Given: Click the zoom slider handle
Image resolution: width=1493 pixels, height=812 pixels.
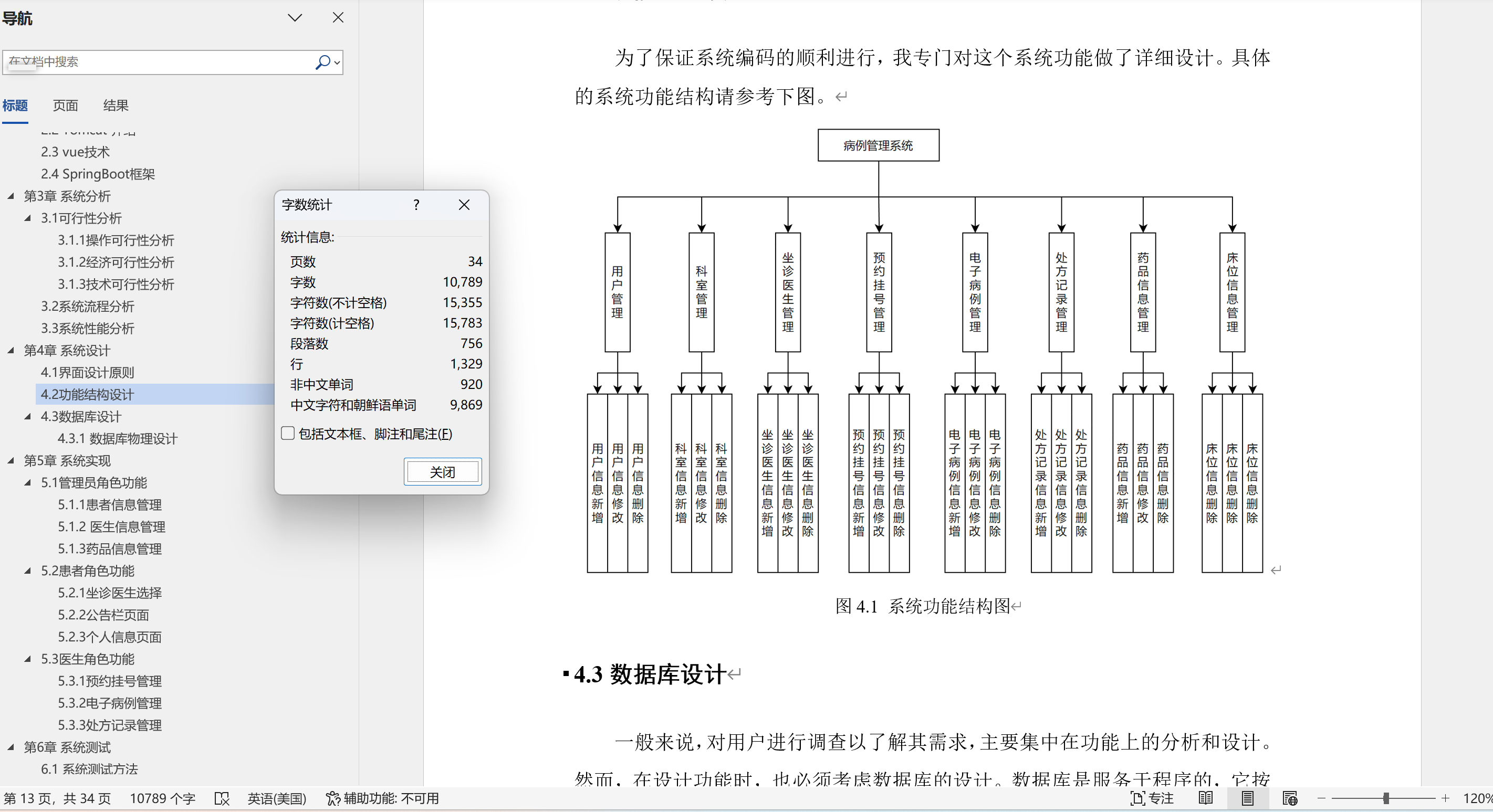Looking at the screenshot, I should coord(1386,799).
